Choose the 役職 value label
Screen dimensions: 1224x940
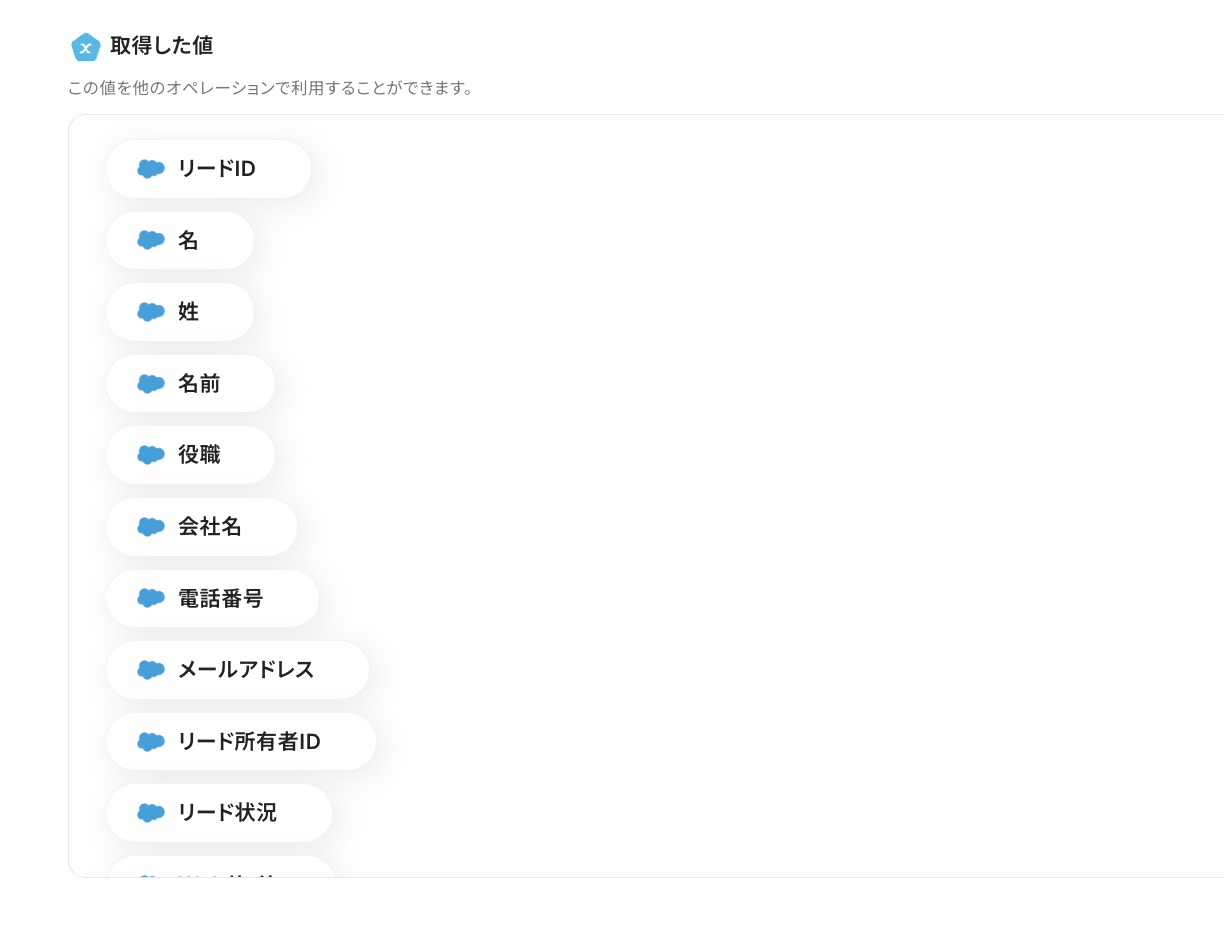[199, 455]
